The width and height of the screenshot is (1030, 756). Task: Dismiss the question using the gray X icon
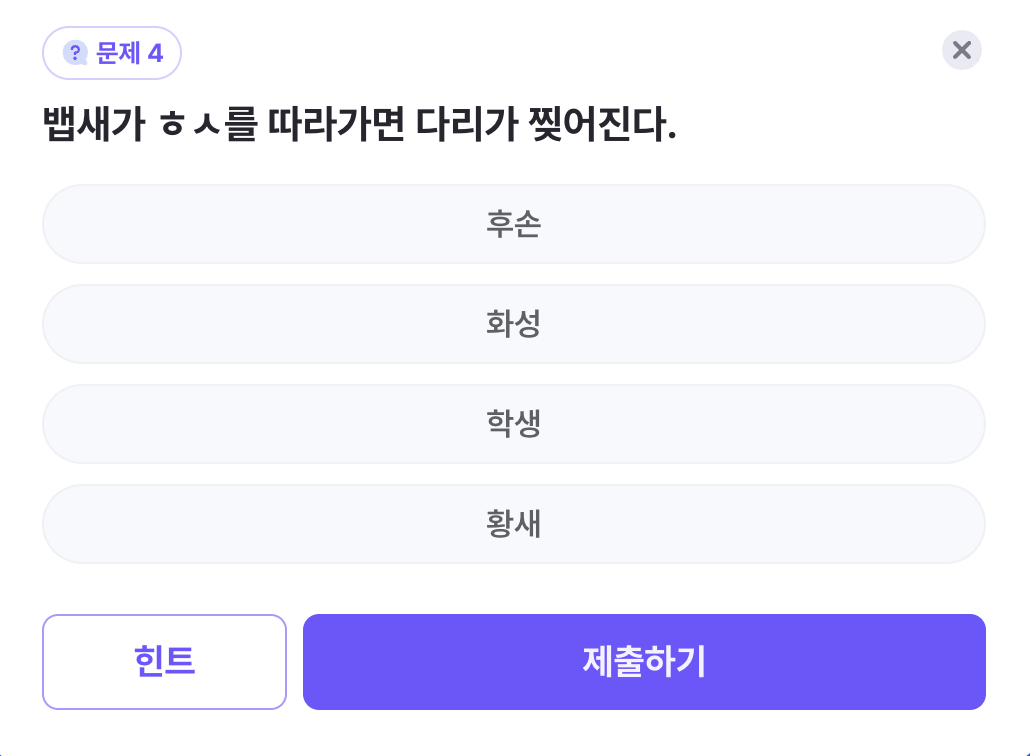click(962, 50)
